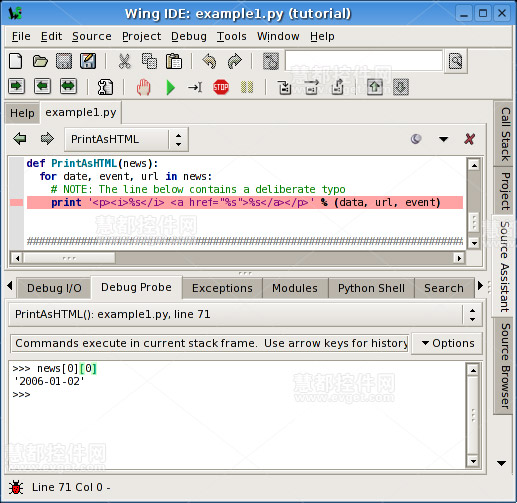This screenshot has height=503, width=517.
Task: Go forward in editor history arrow
Action: tap(47, 138)
